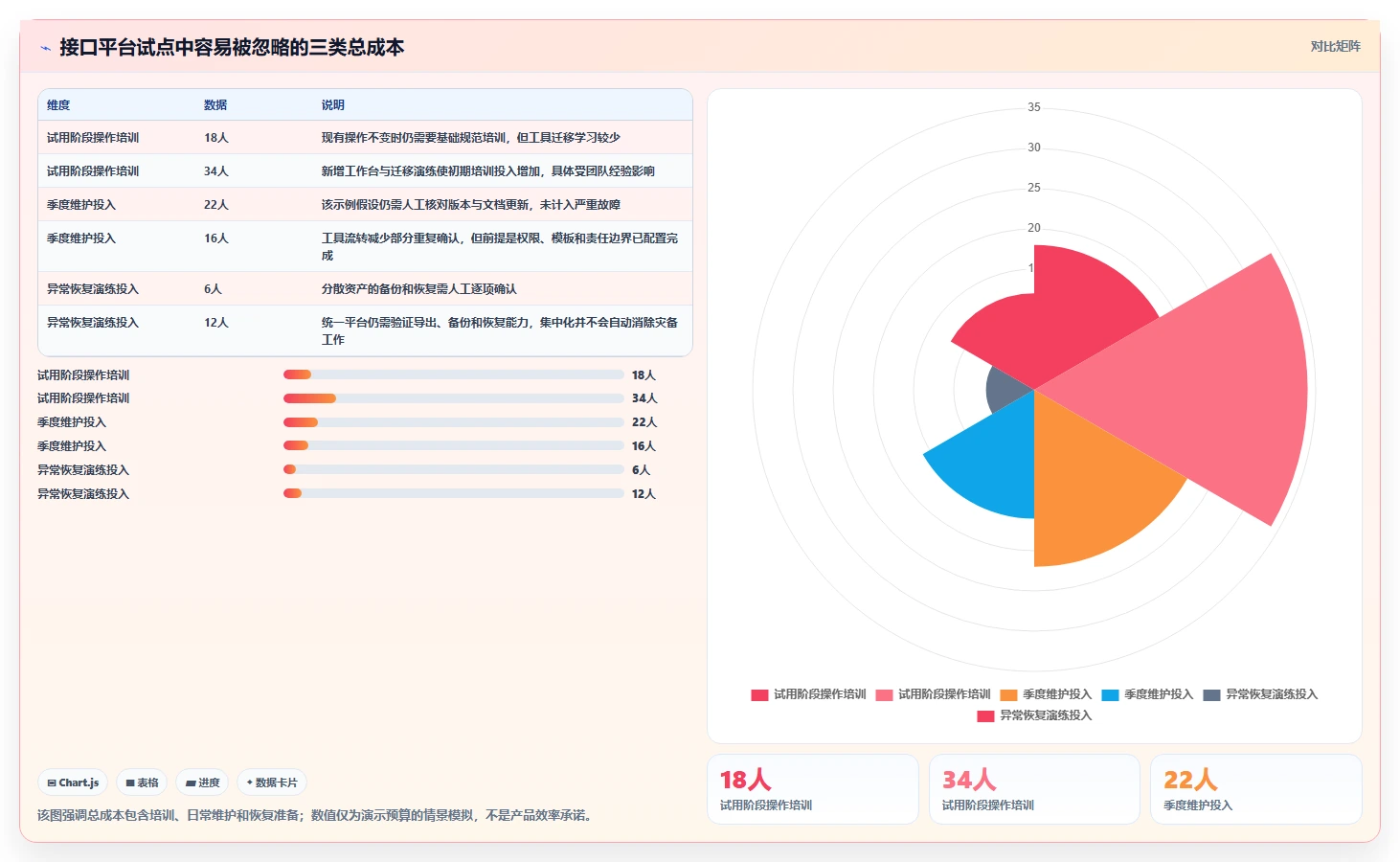The height and width of the screenshot is (862, 1400).
Task: Click table cell 6人 in data column
Action: [213, 289]
